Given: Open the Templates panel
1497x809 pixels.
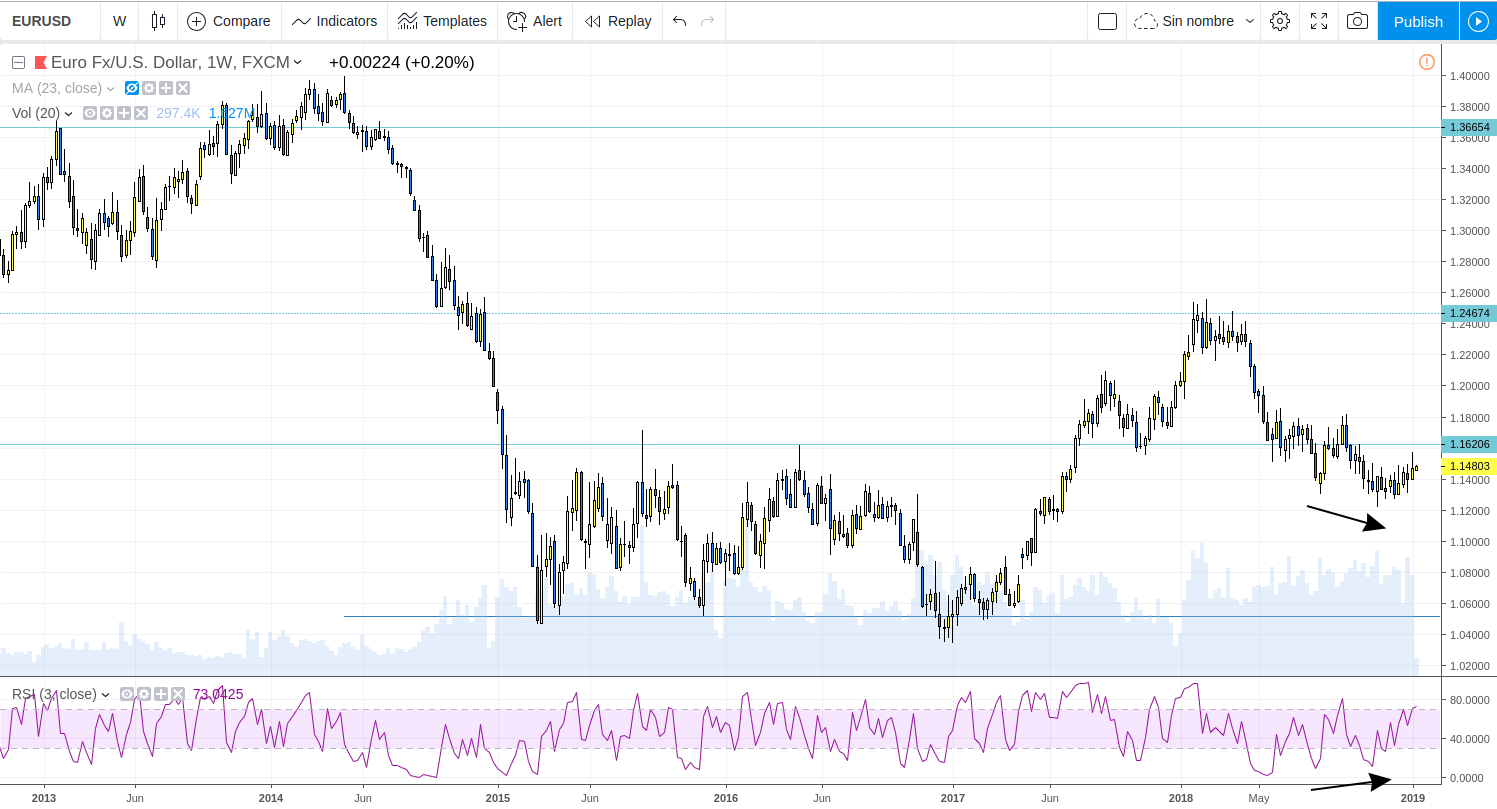Looking at the screenshot, I should point(442,20).
